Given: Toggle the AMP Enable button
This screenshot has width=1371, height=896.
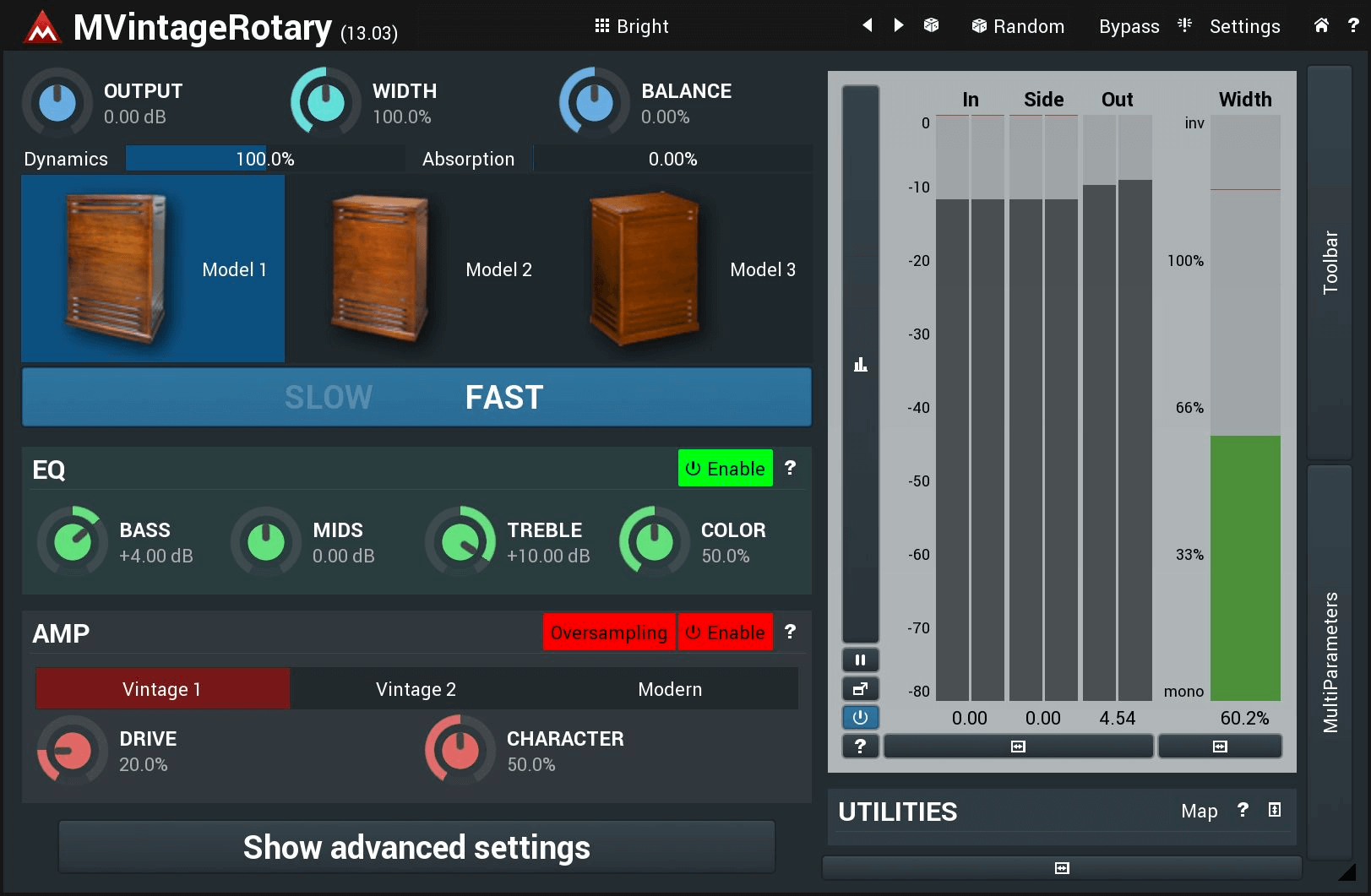Looking at the screenshot, I should pos(725,633).
